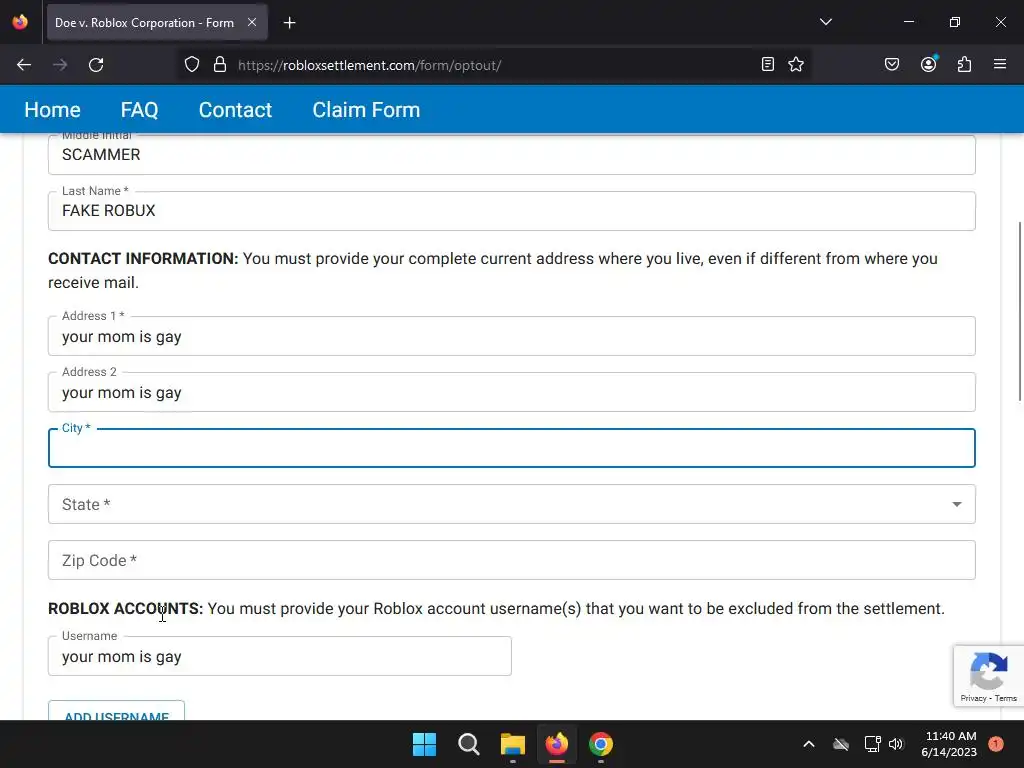1024x768 pixels.
Task: Focus the City input field
Action: pos(511,448)
